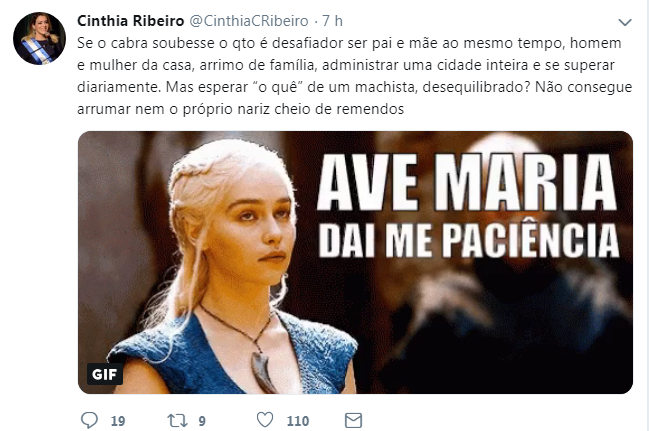The width and height of the screenshot is (649, 431).
Task: Click the tweet's last line ending 'cheio de remendos'
Action: coord(240,109)
